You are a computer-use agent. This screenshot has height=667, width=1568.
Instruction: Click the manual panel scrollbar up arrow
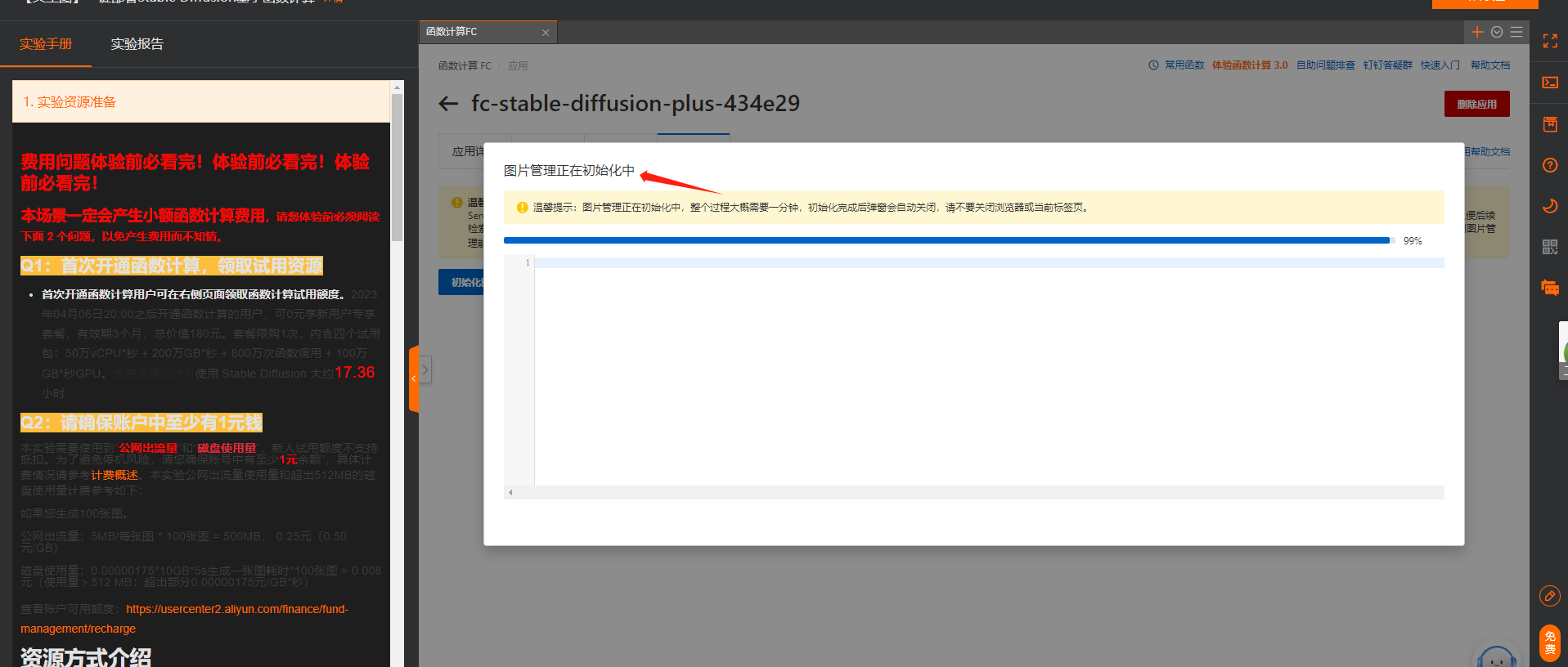tap(398, 87)
